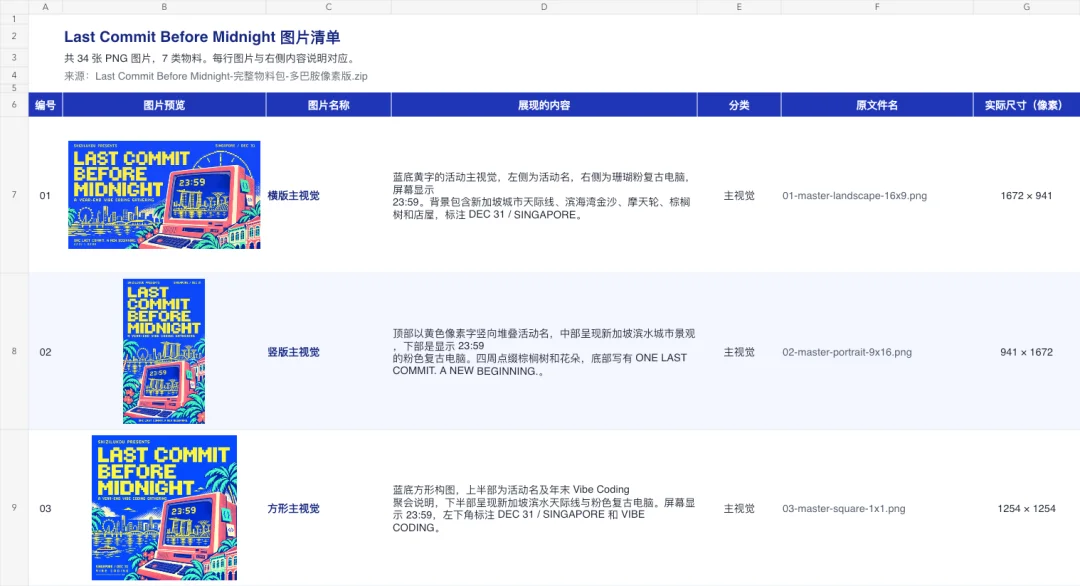
Task: Select column F header
Action: click(x=877, y=7)
